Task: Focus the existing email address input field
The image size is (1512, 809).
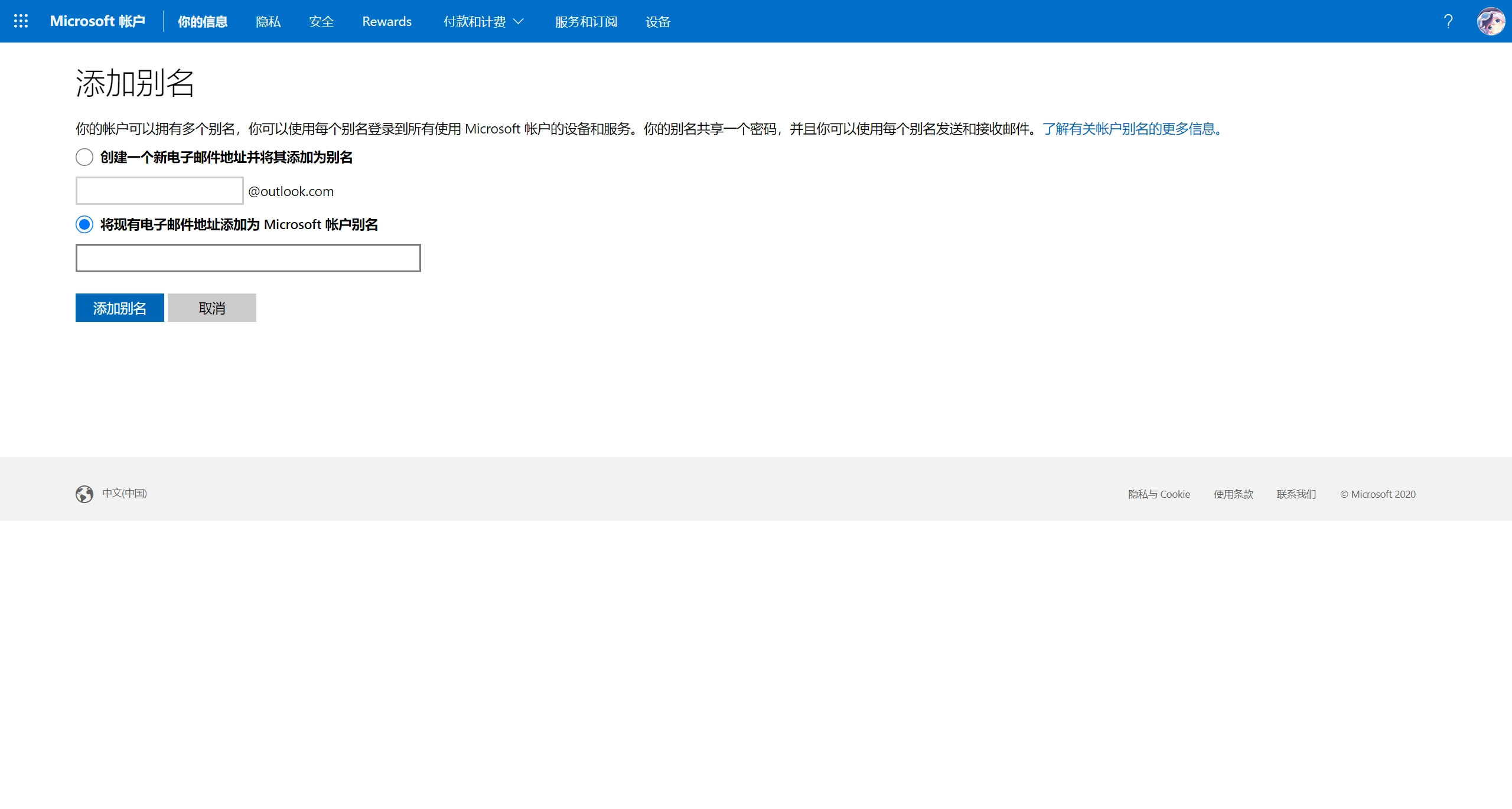Action: 248,258
